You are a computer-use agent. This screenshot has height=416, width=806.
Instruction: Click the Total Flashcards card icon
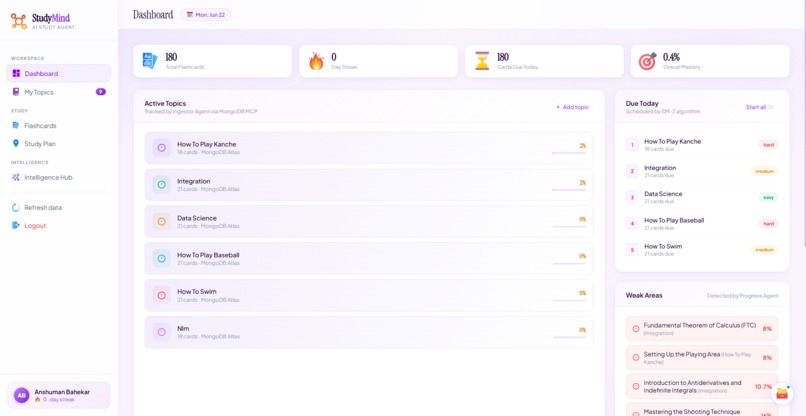tap(150, 61)
